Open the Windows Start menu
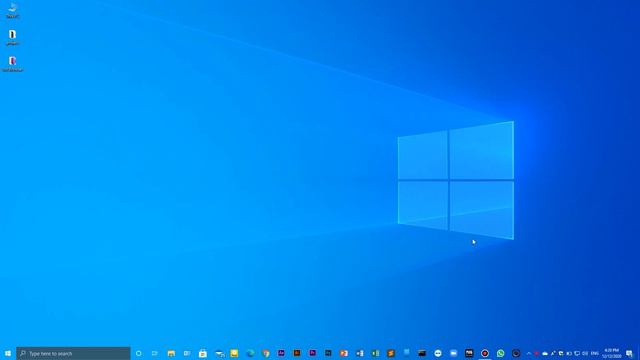640x360 pixels. tap(8, 353)
